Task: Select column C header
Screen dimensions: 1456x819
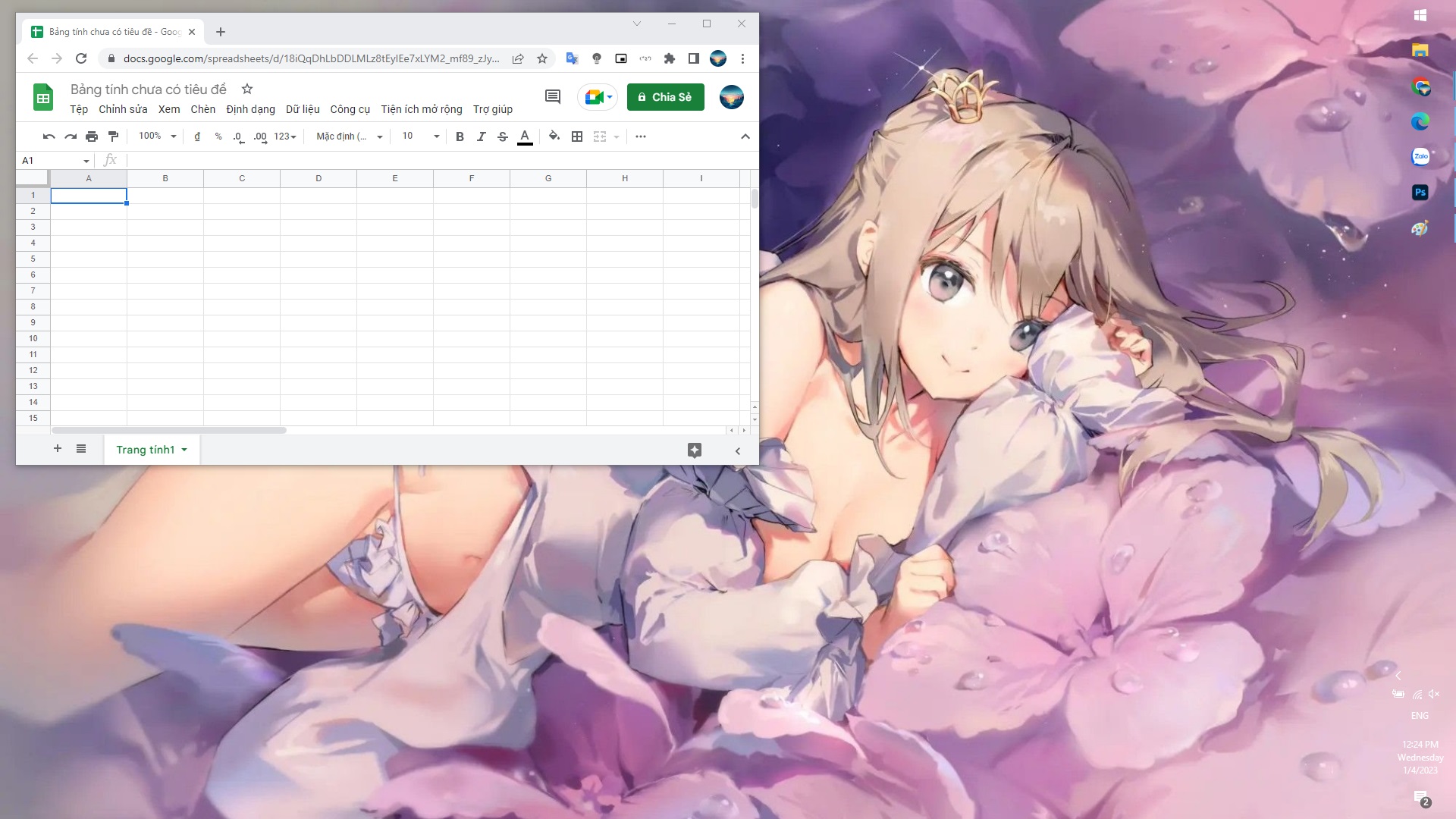Action: tap(242, 178)
